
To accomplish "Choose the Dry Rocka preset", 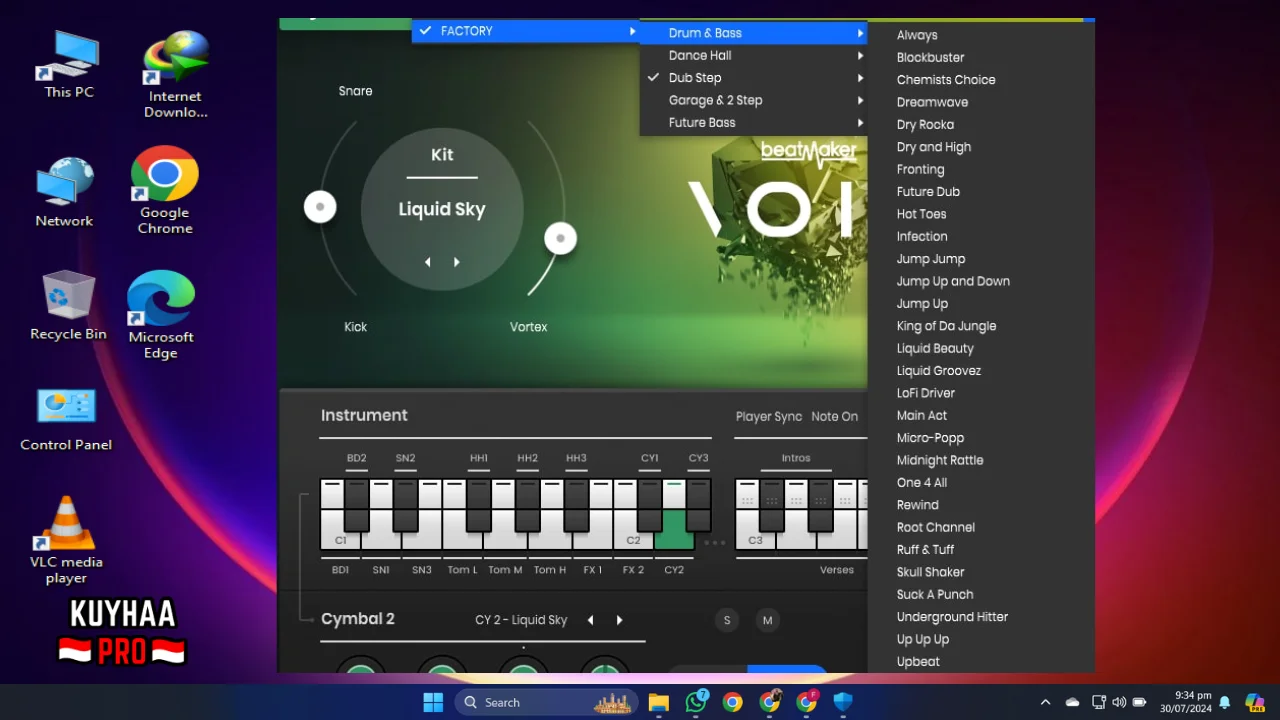I will click(925, 125).
